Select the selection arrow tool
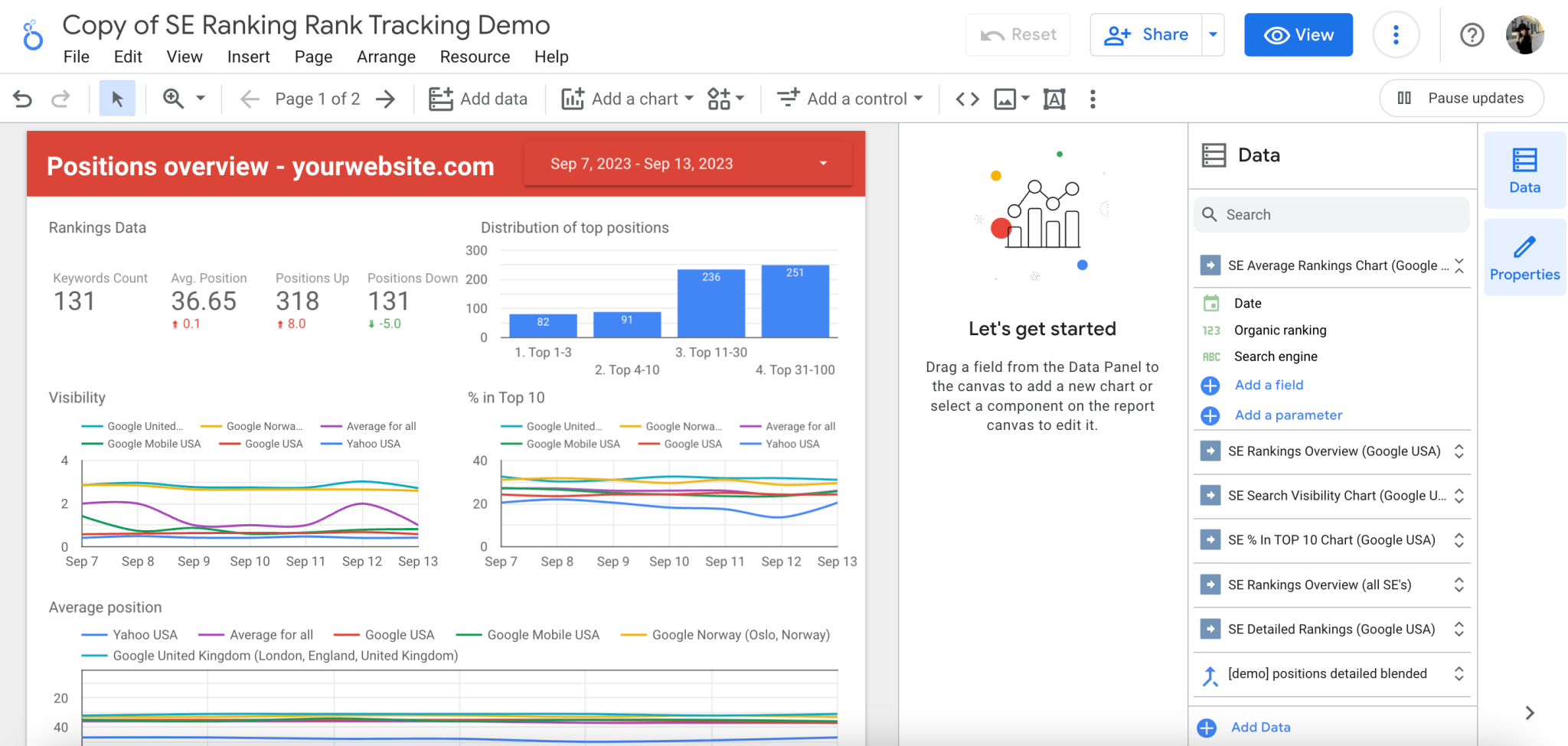Screen dimensions: 1568x746 tap(116, 98)
